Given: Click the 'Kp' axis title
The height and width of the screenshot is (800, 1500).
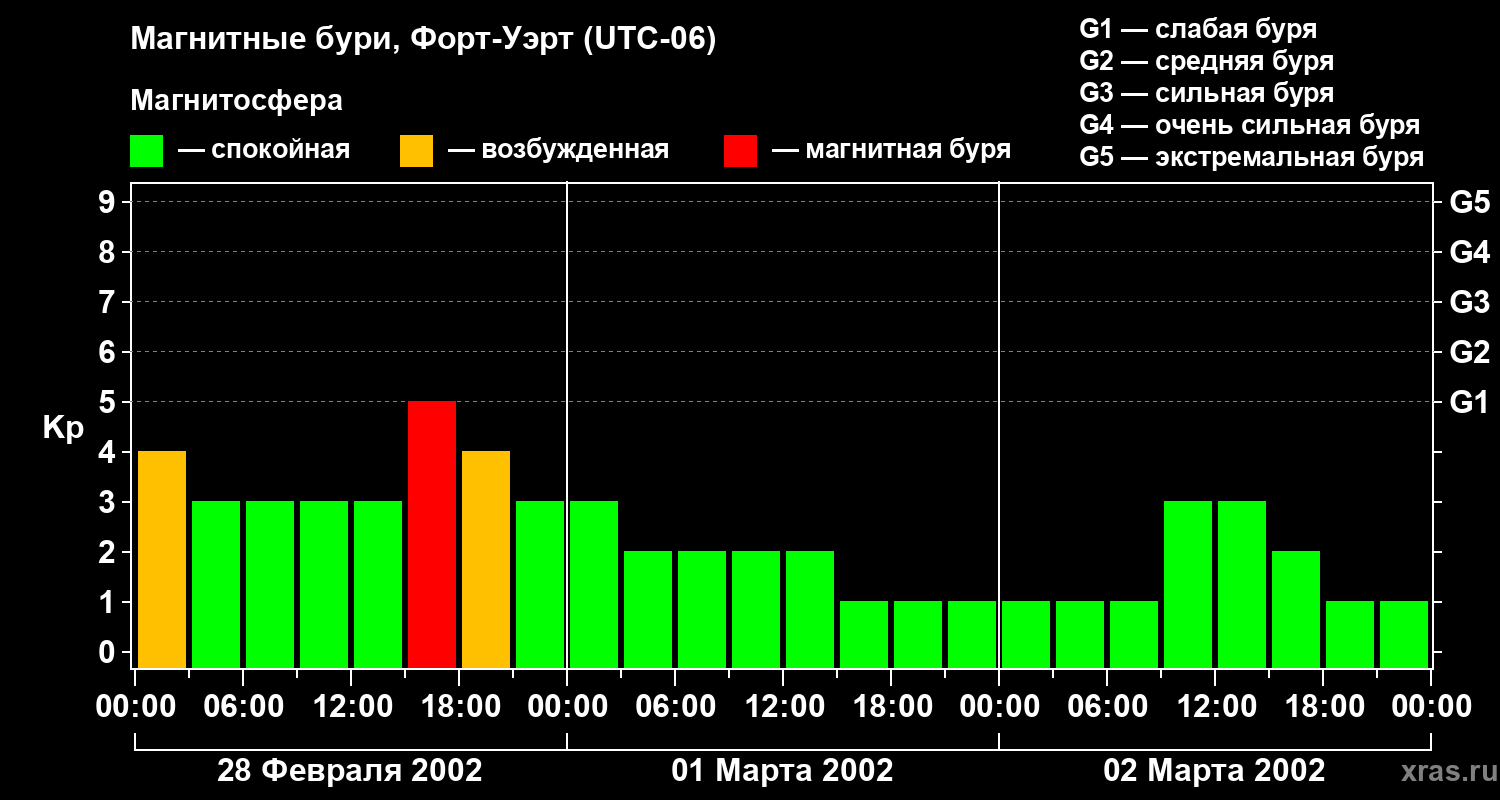Looking at the screenshot, I should (63, 427).
